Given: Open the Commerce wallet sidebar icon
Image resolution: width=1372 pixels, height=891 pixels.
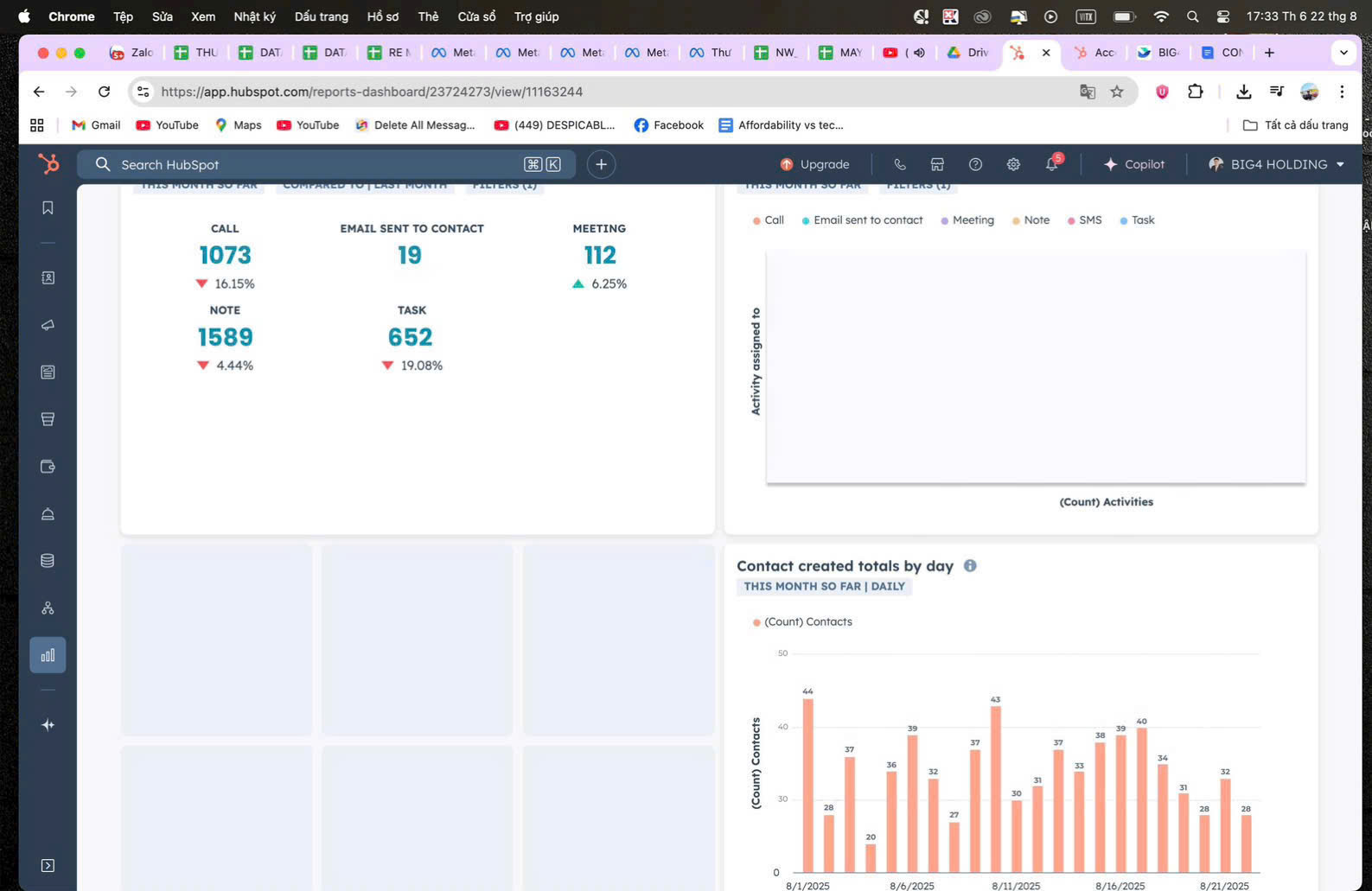Looking at the screenshot, I should (x=48, y=467).
